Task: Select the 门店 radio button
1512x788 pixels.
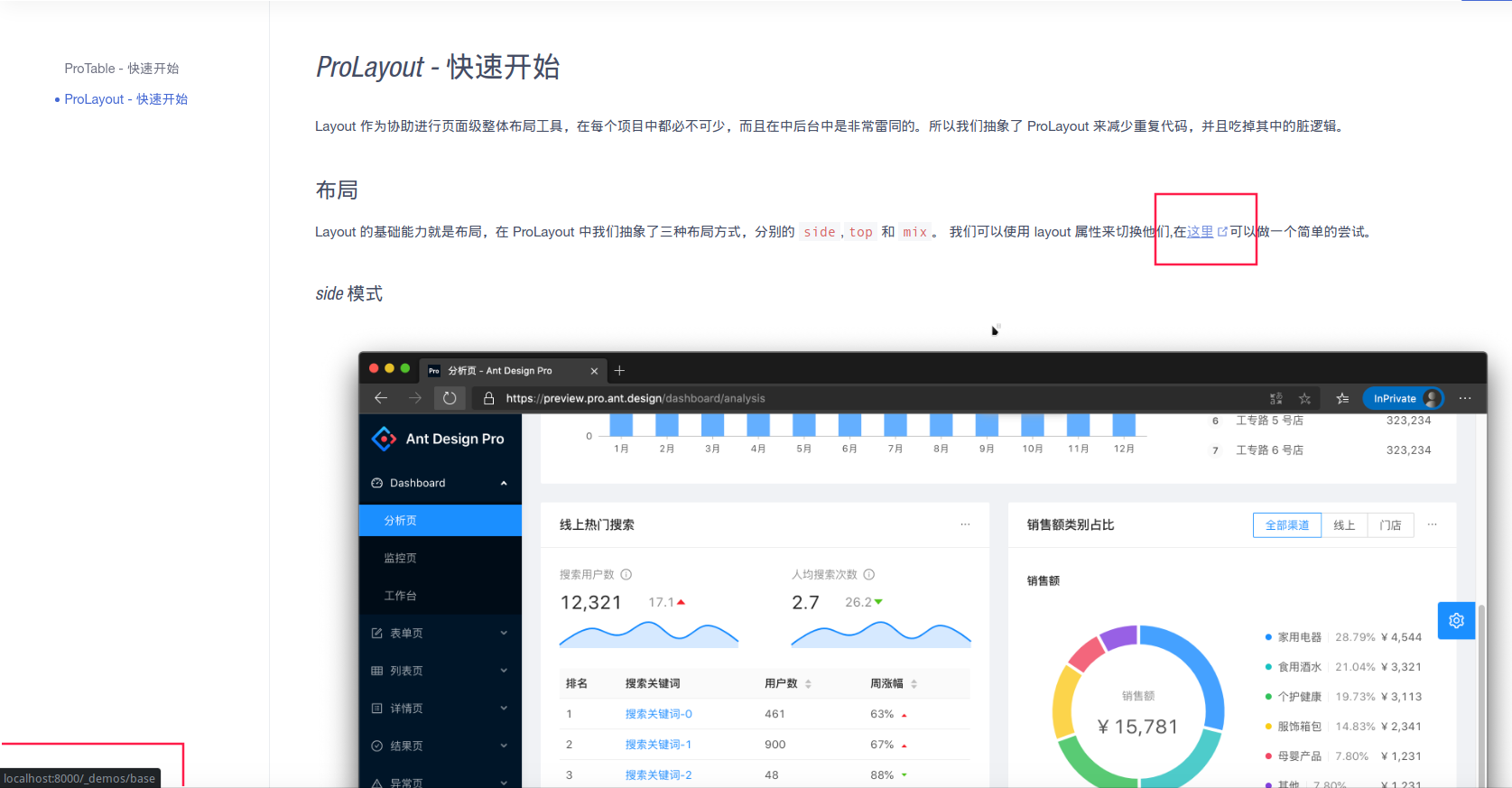Action: (x=1390, y=525)
